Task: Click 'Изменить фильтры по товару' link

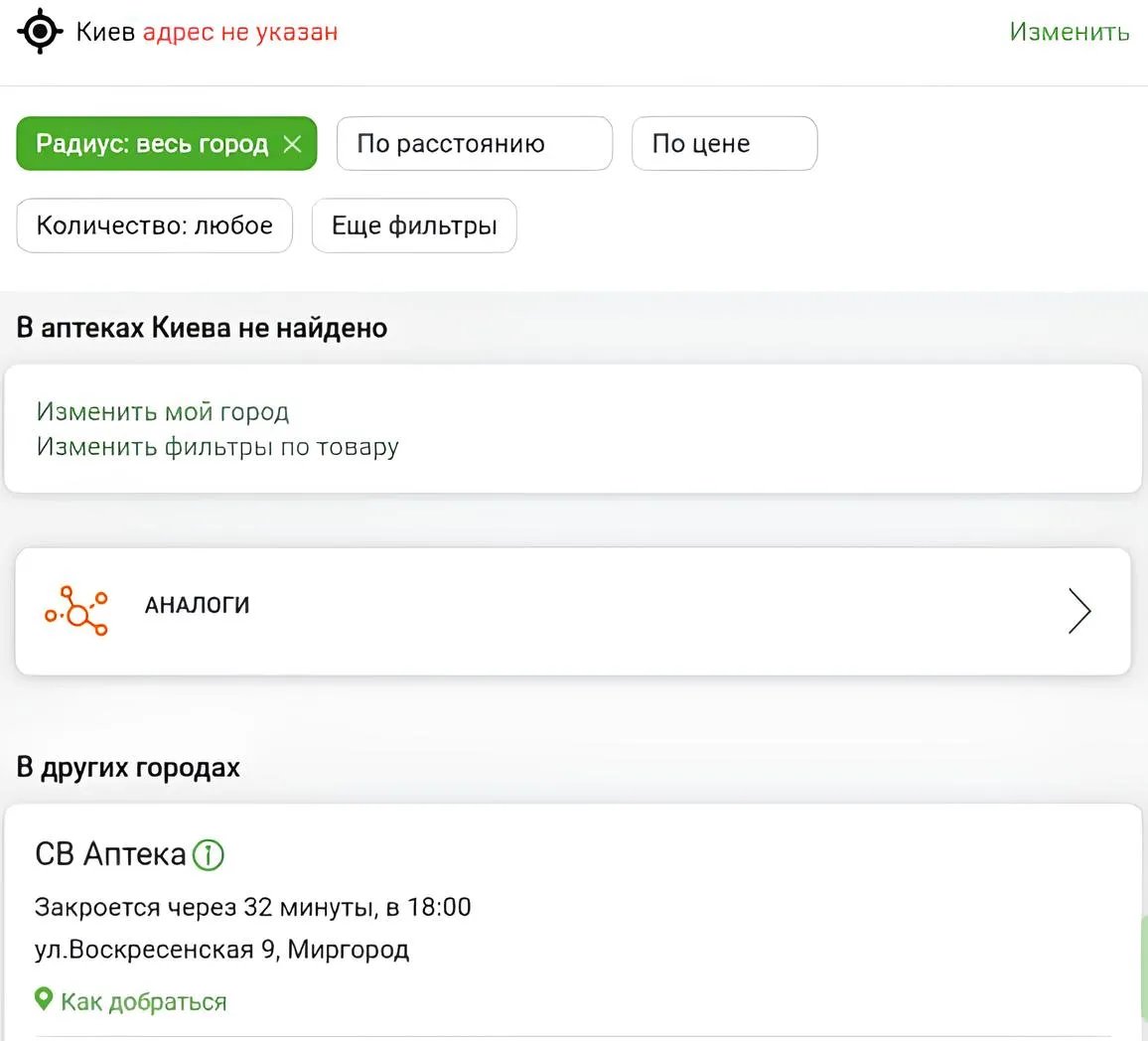Action: [217, 447]
